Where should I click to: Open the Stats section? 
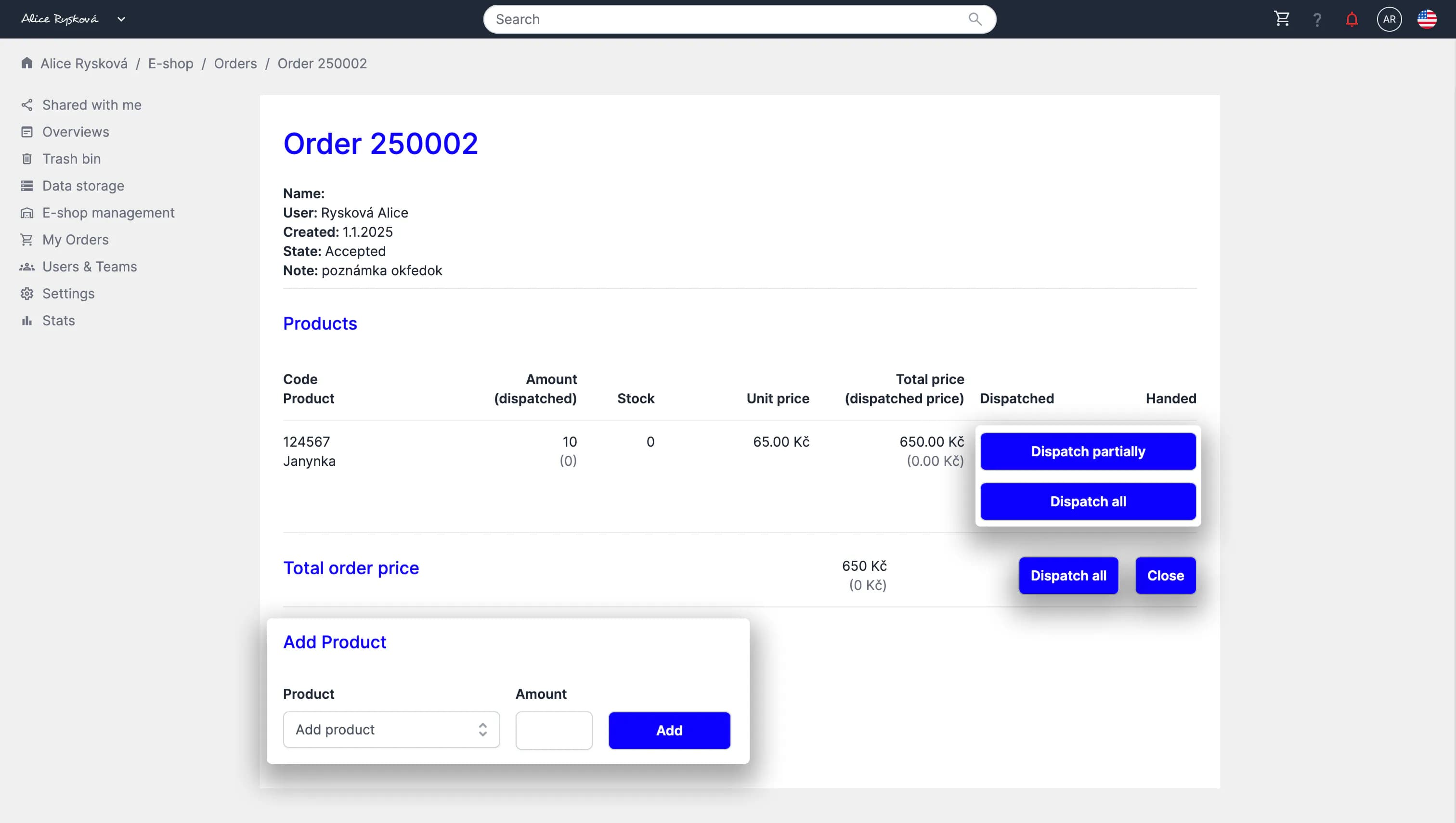tap(58, 321)
